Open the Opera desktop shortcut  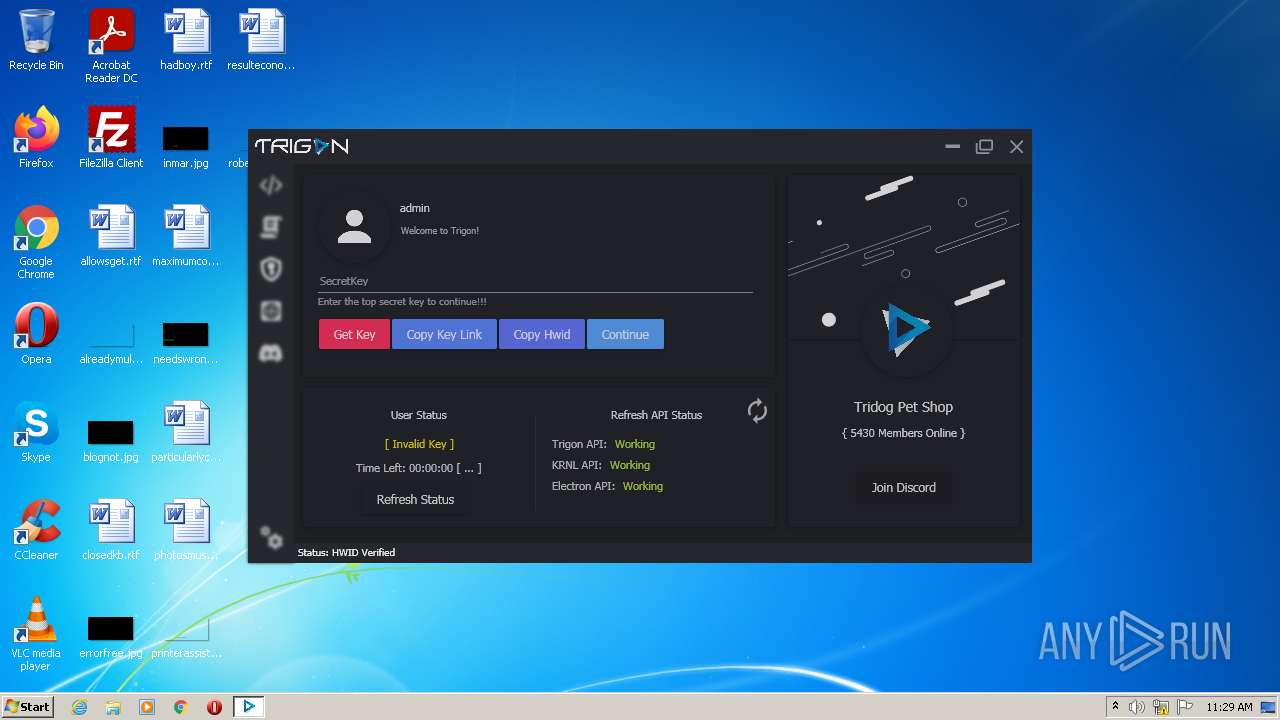click(36, 334)
